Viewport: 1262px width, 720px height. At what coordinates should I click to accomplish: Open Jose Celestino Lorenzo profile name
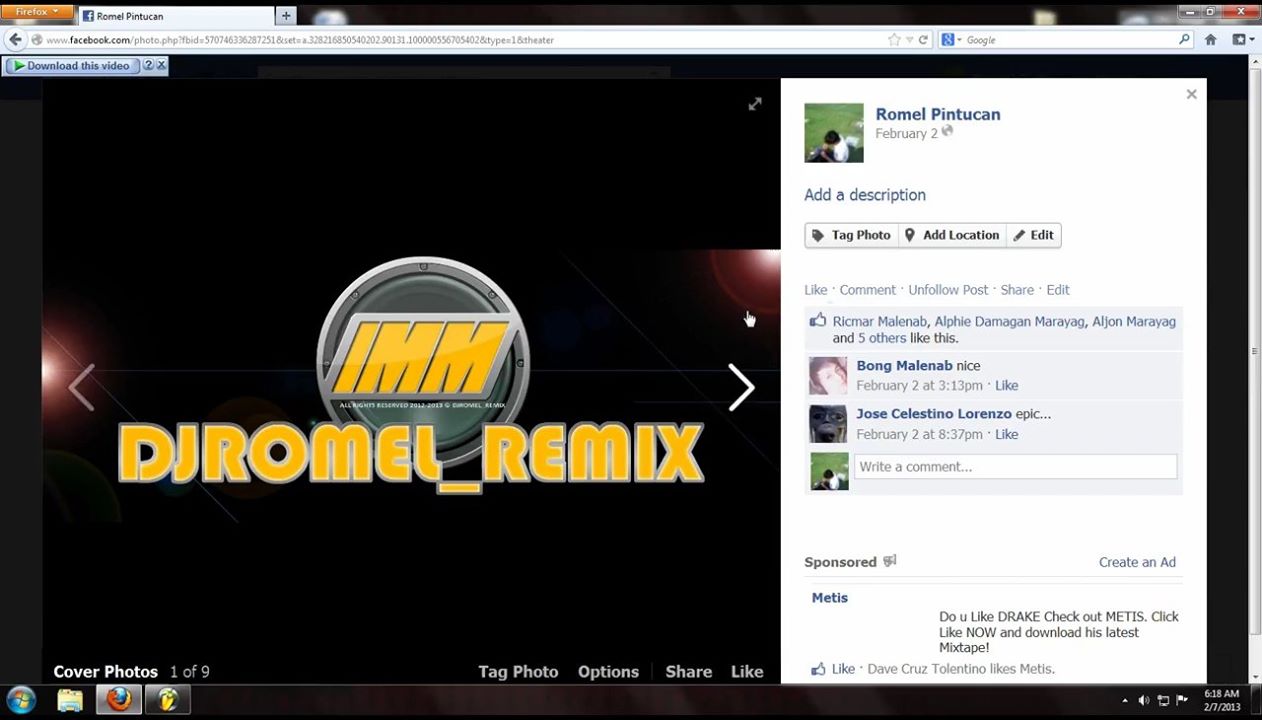tap(934, 414)
